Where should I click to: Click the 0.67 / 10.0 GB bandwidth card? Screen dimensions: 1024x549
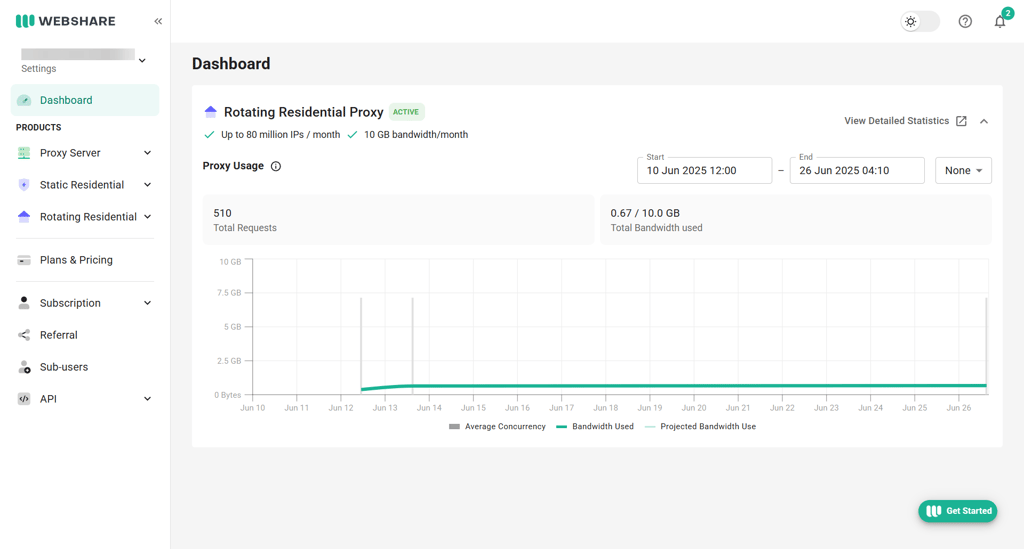coord(795,220)
